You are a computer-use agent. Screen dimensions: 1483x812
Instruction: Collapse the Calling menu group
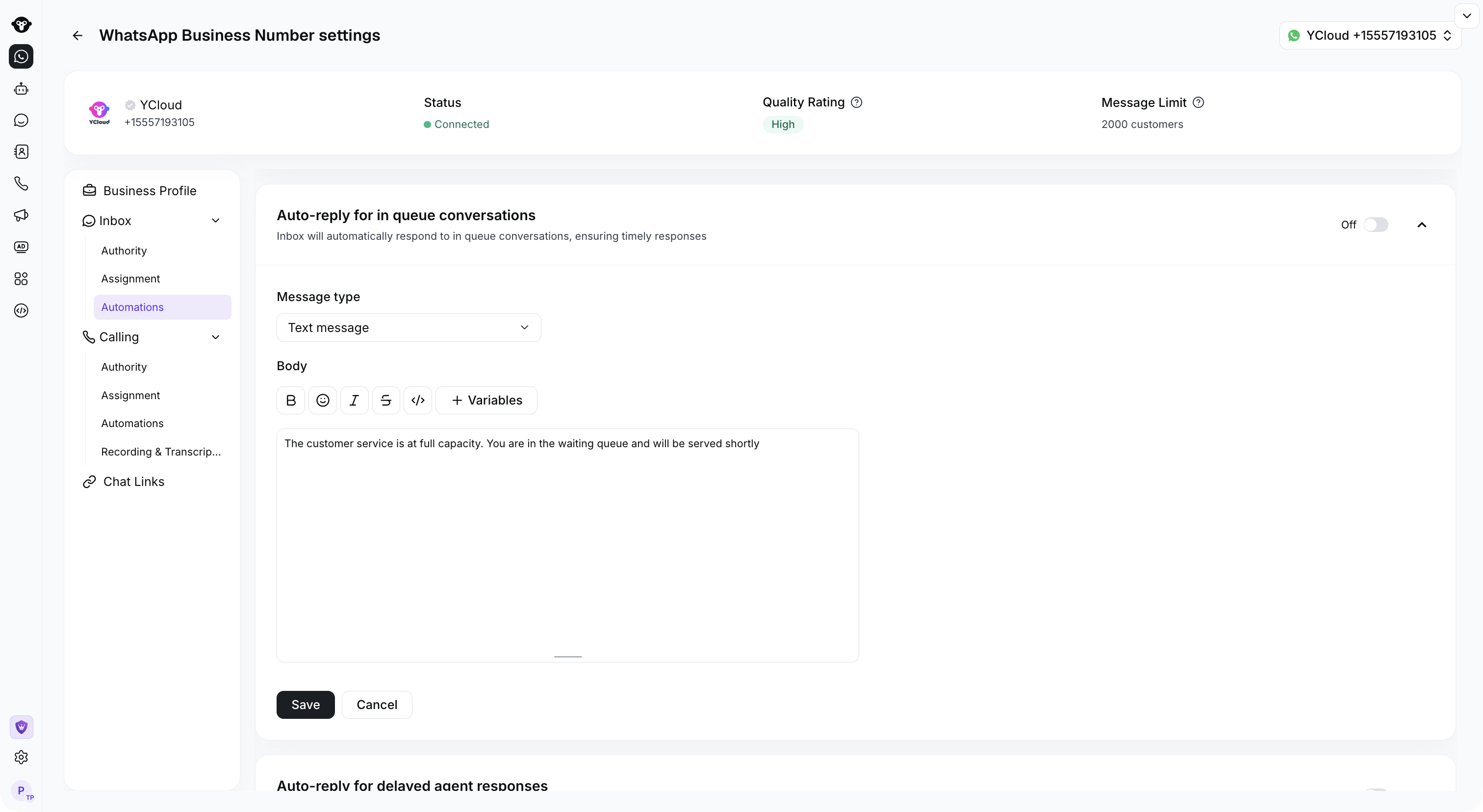click(x=216, y=337)
